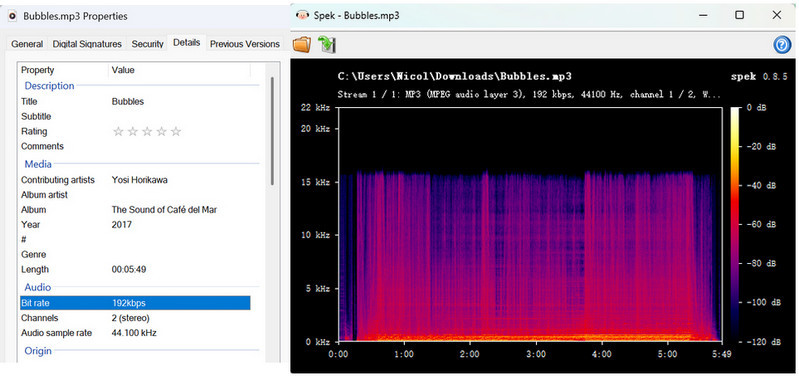Click the -60 dB scale label

(x=762, y=225)
